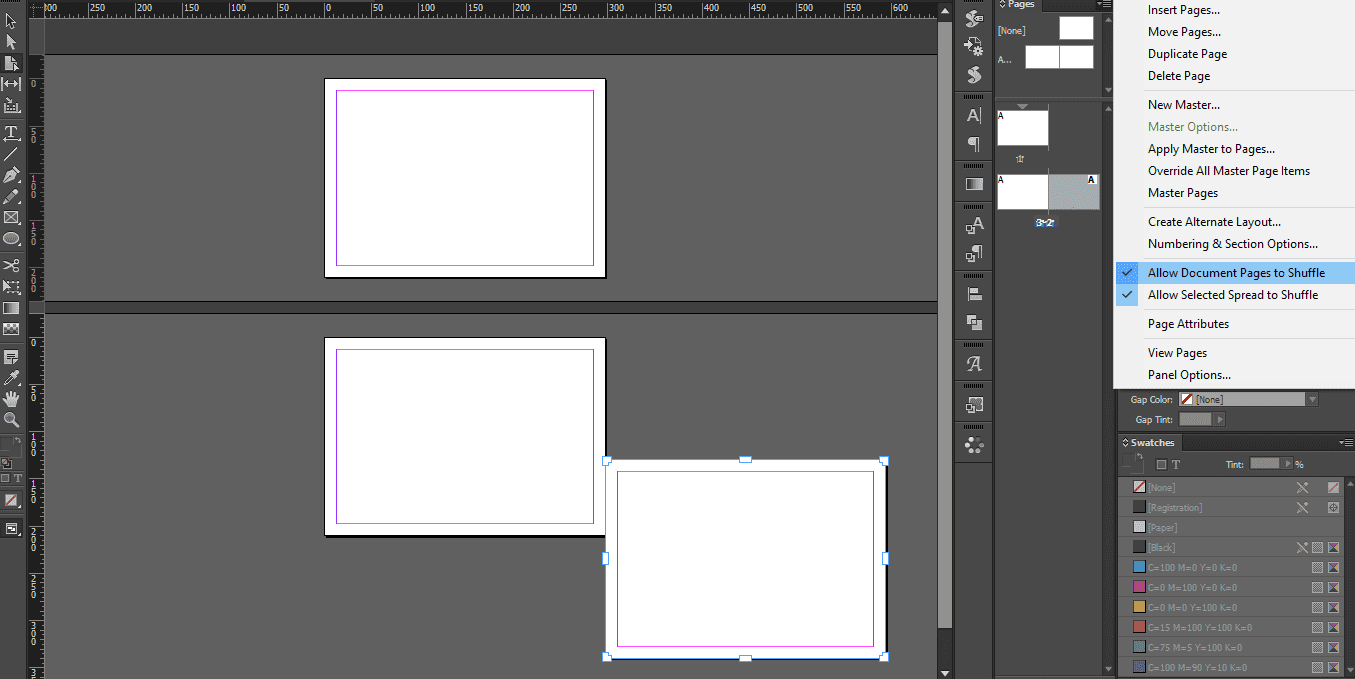Select the Pencil tool

pyautogui.click(x=11, y=196)
